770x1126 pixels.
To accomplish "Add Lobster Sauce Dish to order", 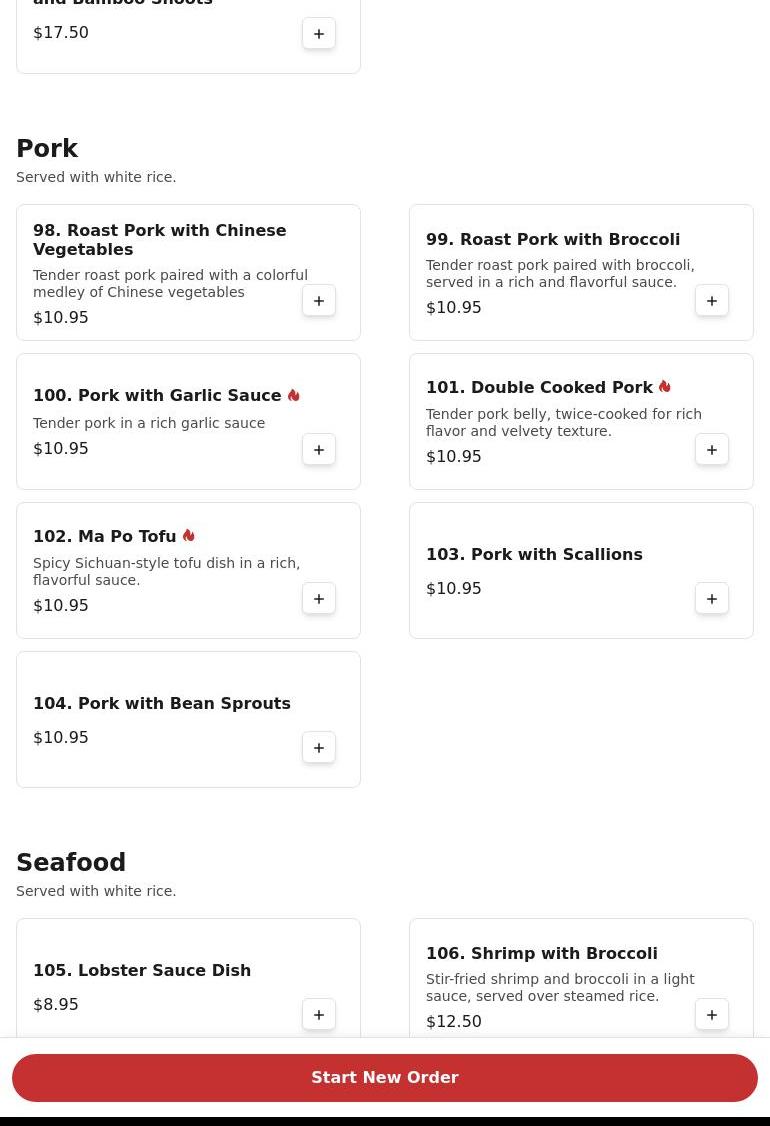I will point(319,1015).
